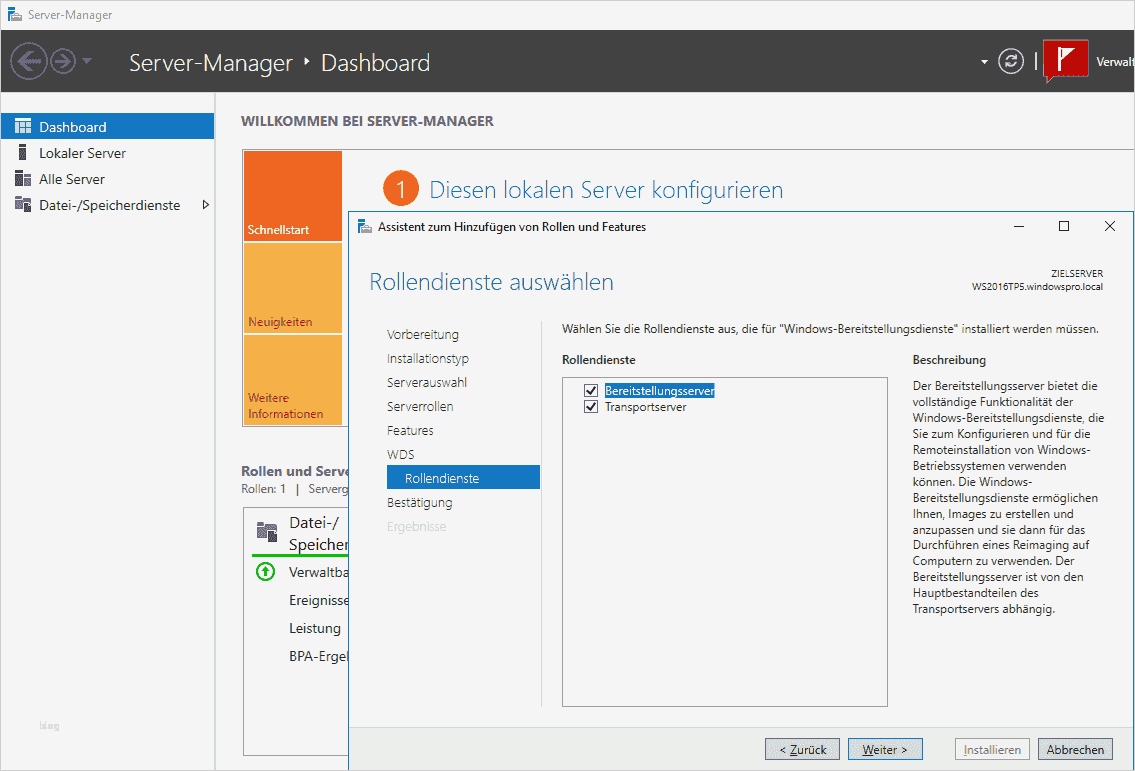
Task: Go to WDS wizard step
Action: point(400,454)
